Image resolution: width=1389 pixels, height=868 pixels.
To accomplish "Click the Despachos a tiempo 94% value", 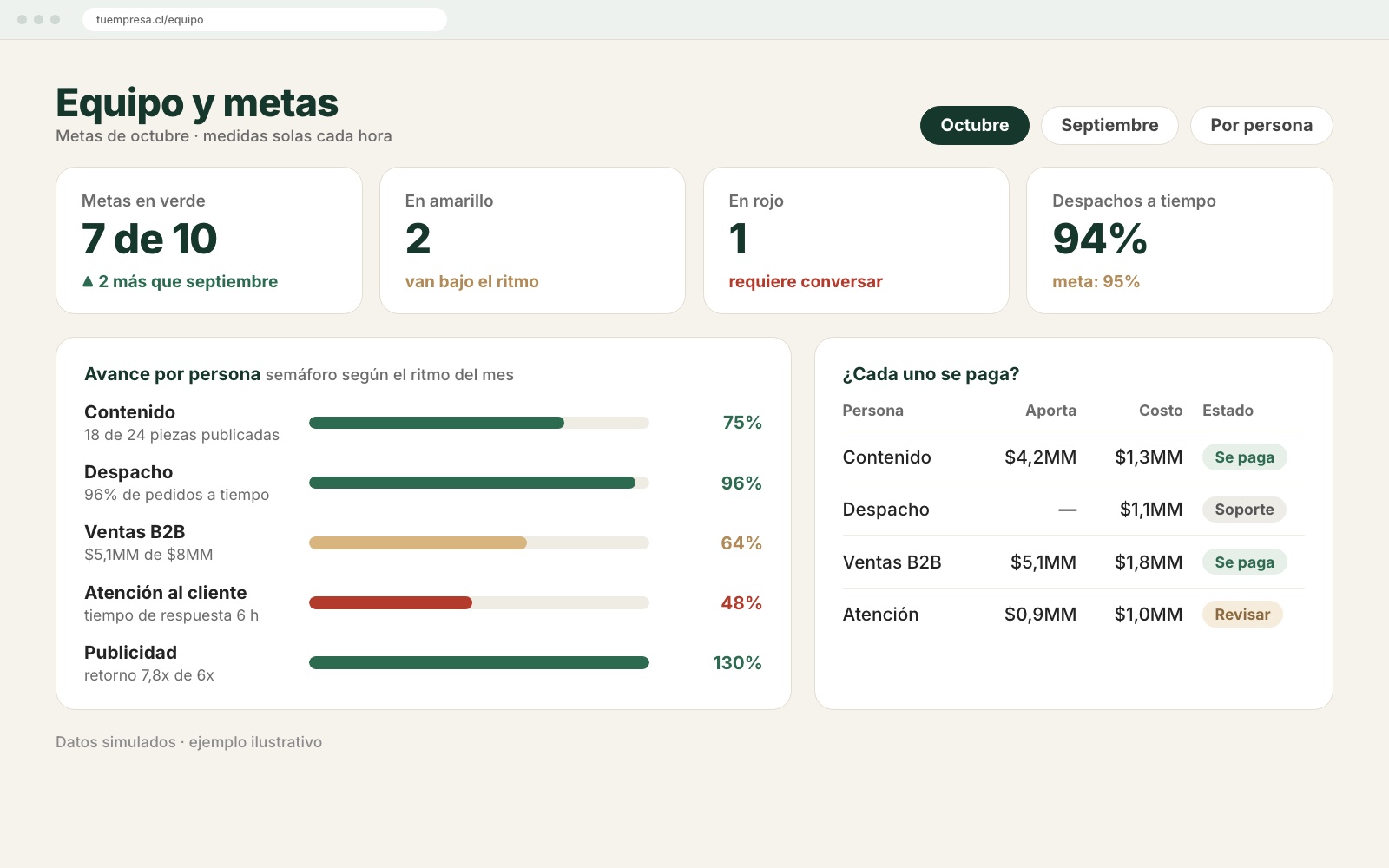I will pos(1100,239).
